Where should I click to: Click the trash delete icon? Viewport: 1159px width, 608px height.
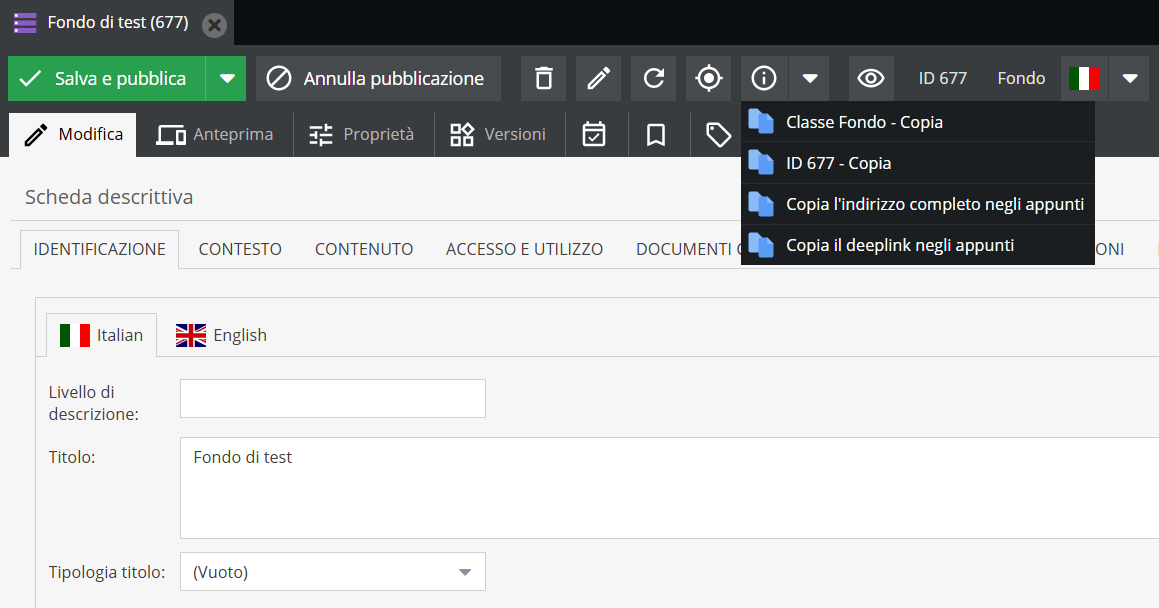[x=543, y=78]
